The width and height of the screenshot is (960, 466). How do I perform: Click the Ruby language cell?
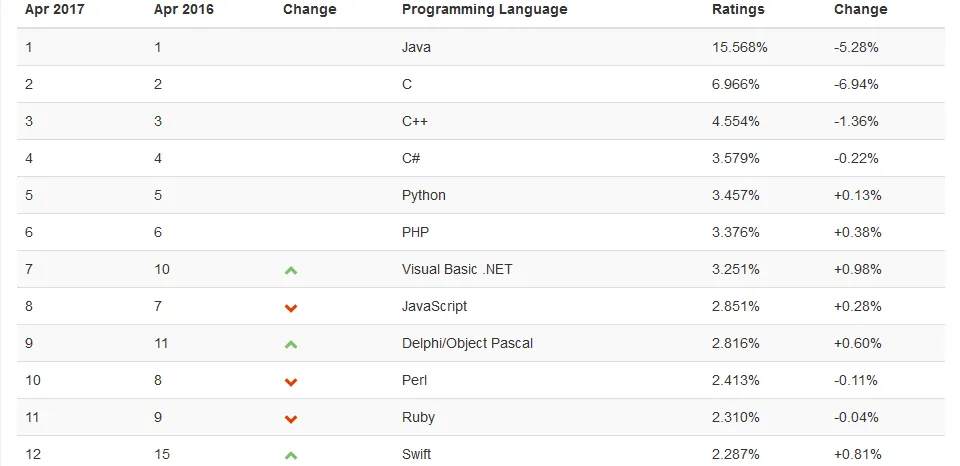[418, 417]
